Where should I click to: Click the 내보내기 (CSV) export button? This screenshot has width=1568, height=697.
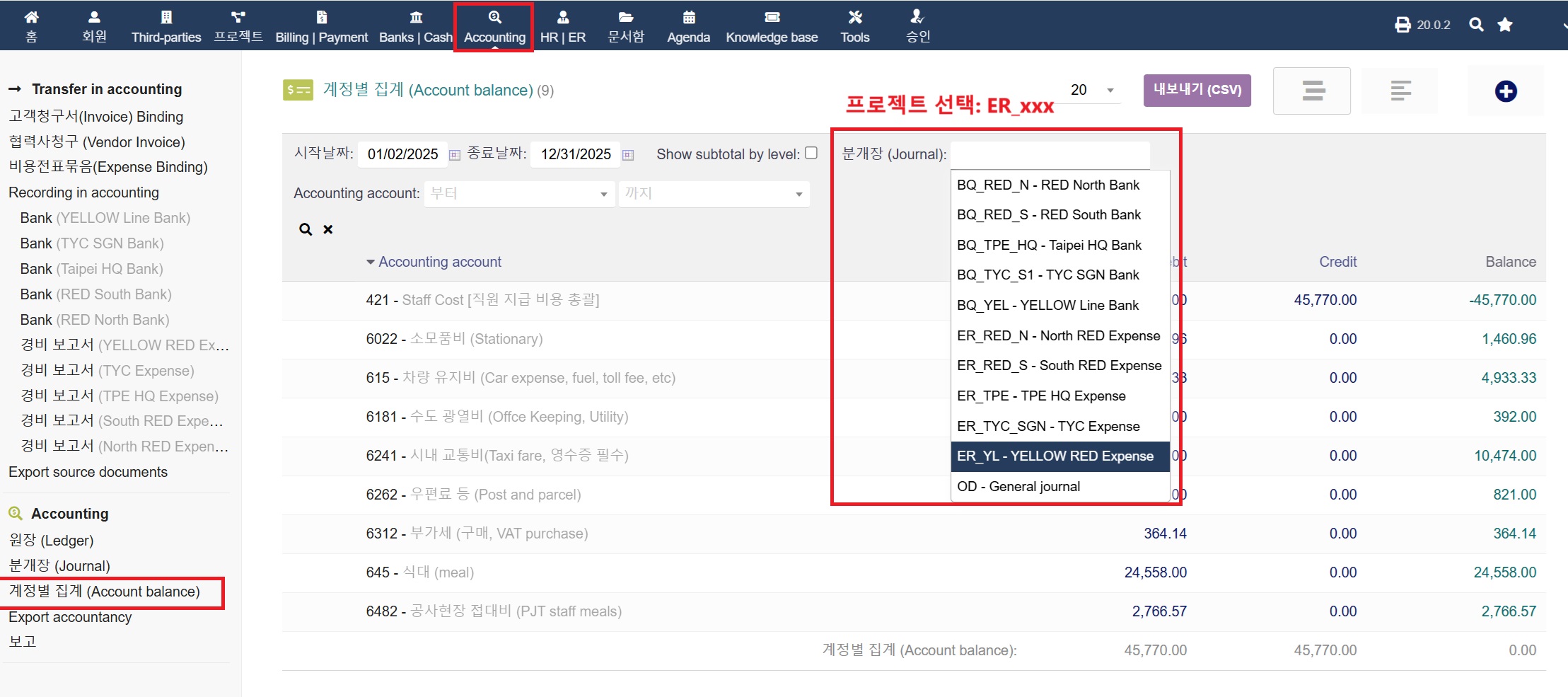[1197, 90]
